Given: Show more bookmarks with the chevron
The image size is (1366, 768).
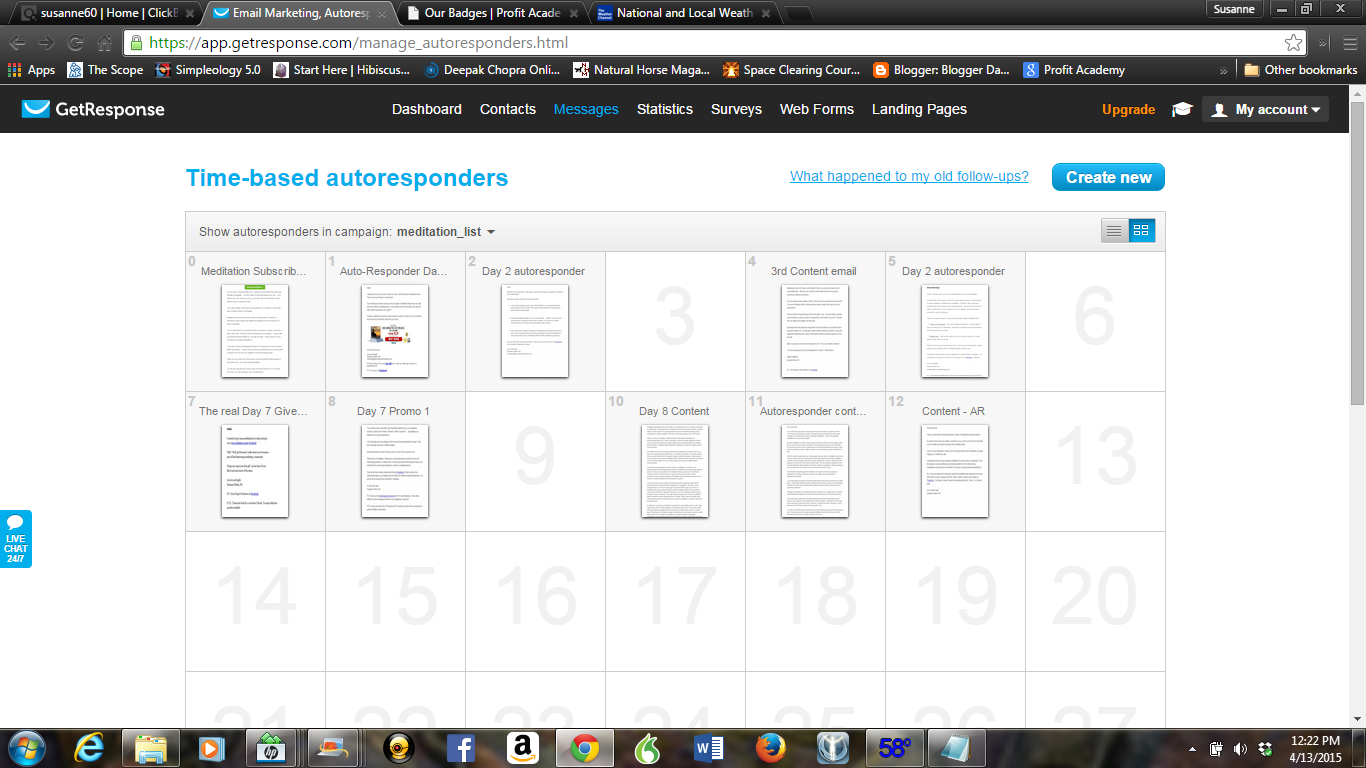Looking at the screenshot, I should point(1224,70).
